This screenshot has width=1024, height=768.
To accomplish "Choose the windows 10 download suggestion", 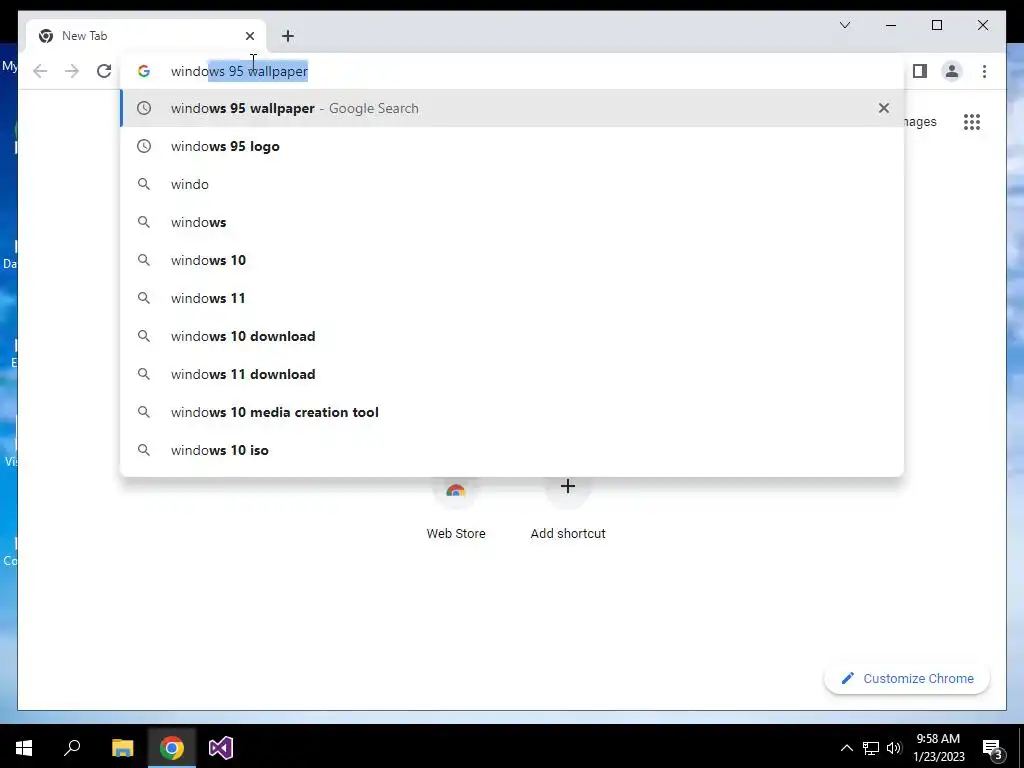I will coord(513,336).
